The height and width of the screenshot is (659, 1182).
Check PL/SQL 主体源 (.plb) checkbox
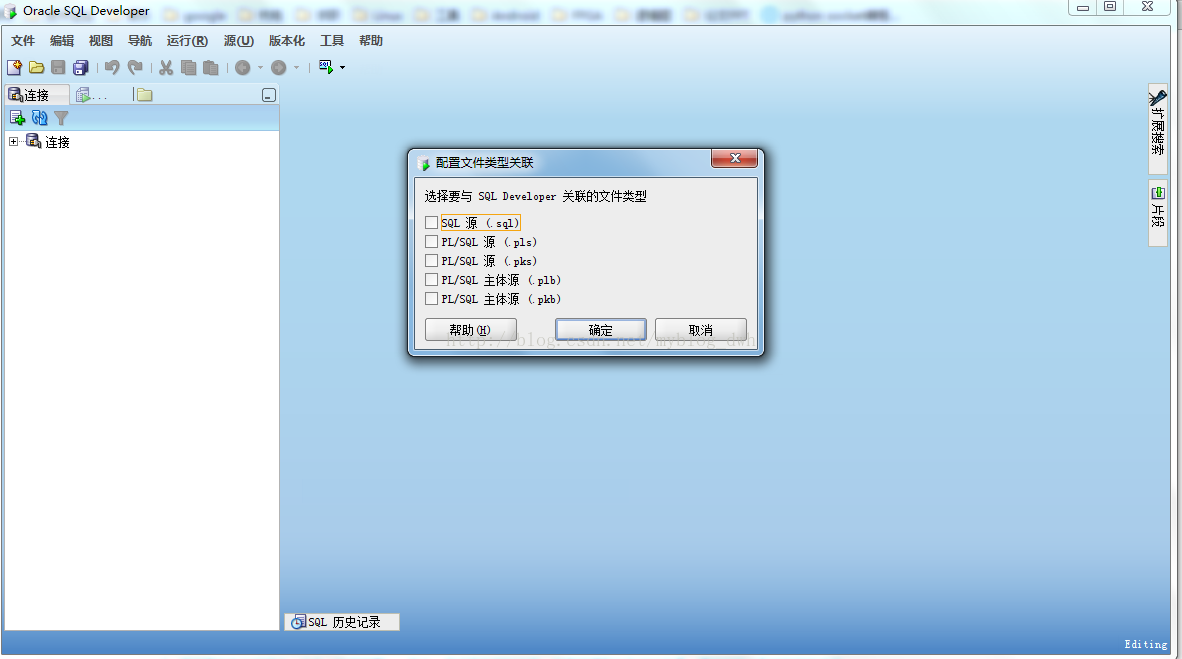click(x=431, y=279)
